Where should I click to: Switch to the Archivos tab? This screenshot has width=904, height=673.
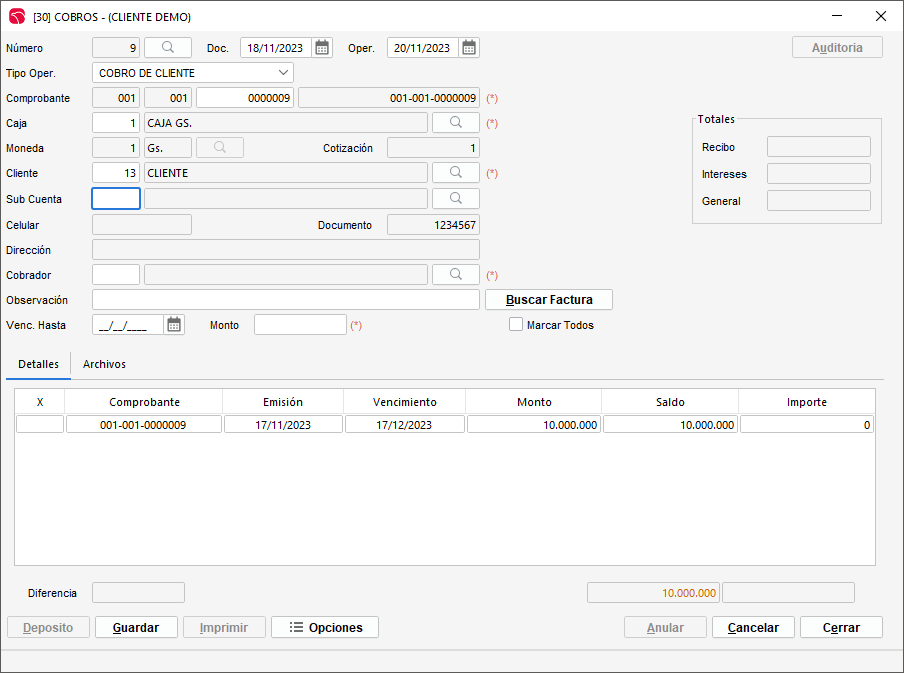coord(104,364)
